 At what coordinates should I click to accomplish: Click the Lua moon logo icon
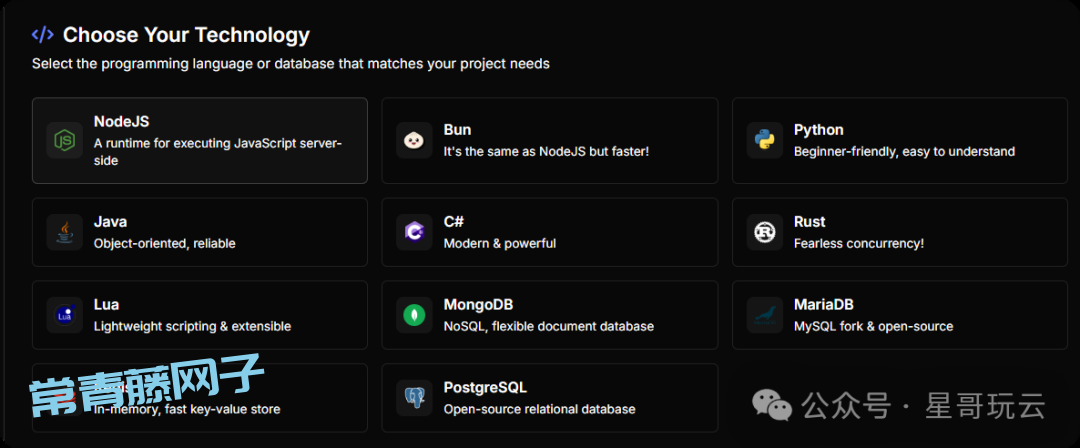(64, 315)
